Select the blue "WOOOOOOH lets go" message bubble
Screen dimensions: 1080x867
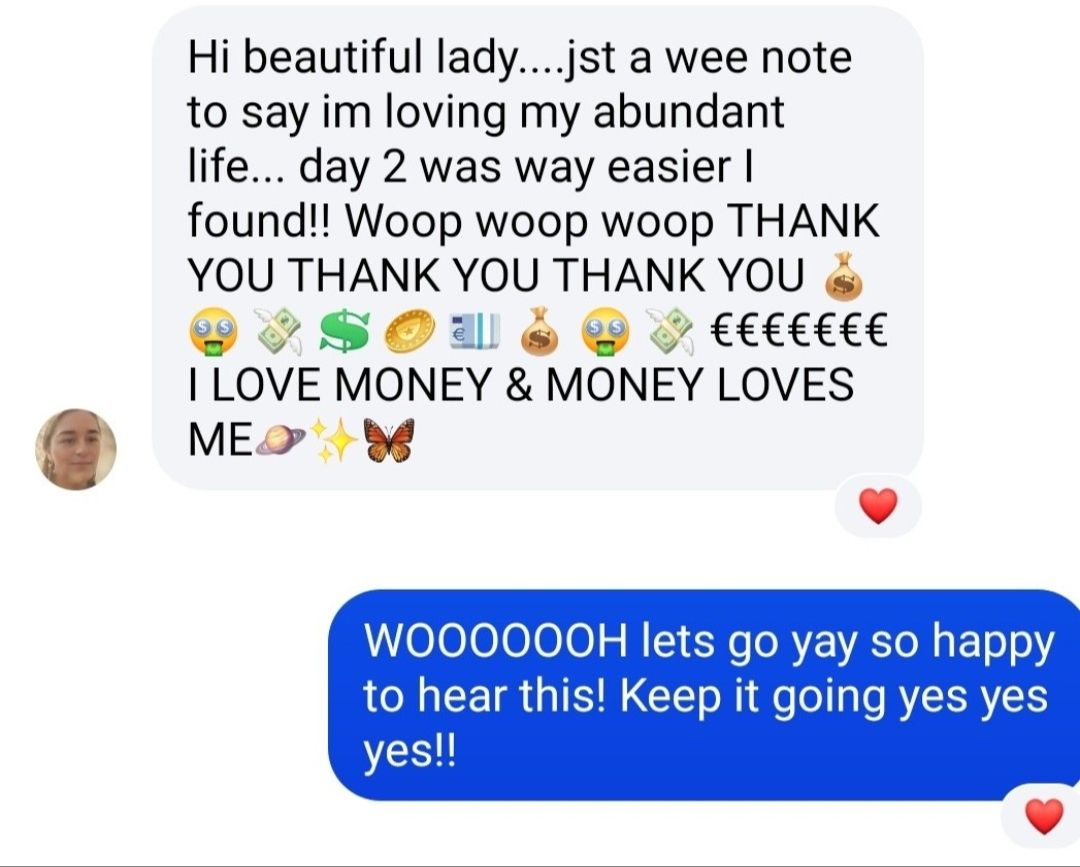click(x=704, y=695)
